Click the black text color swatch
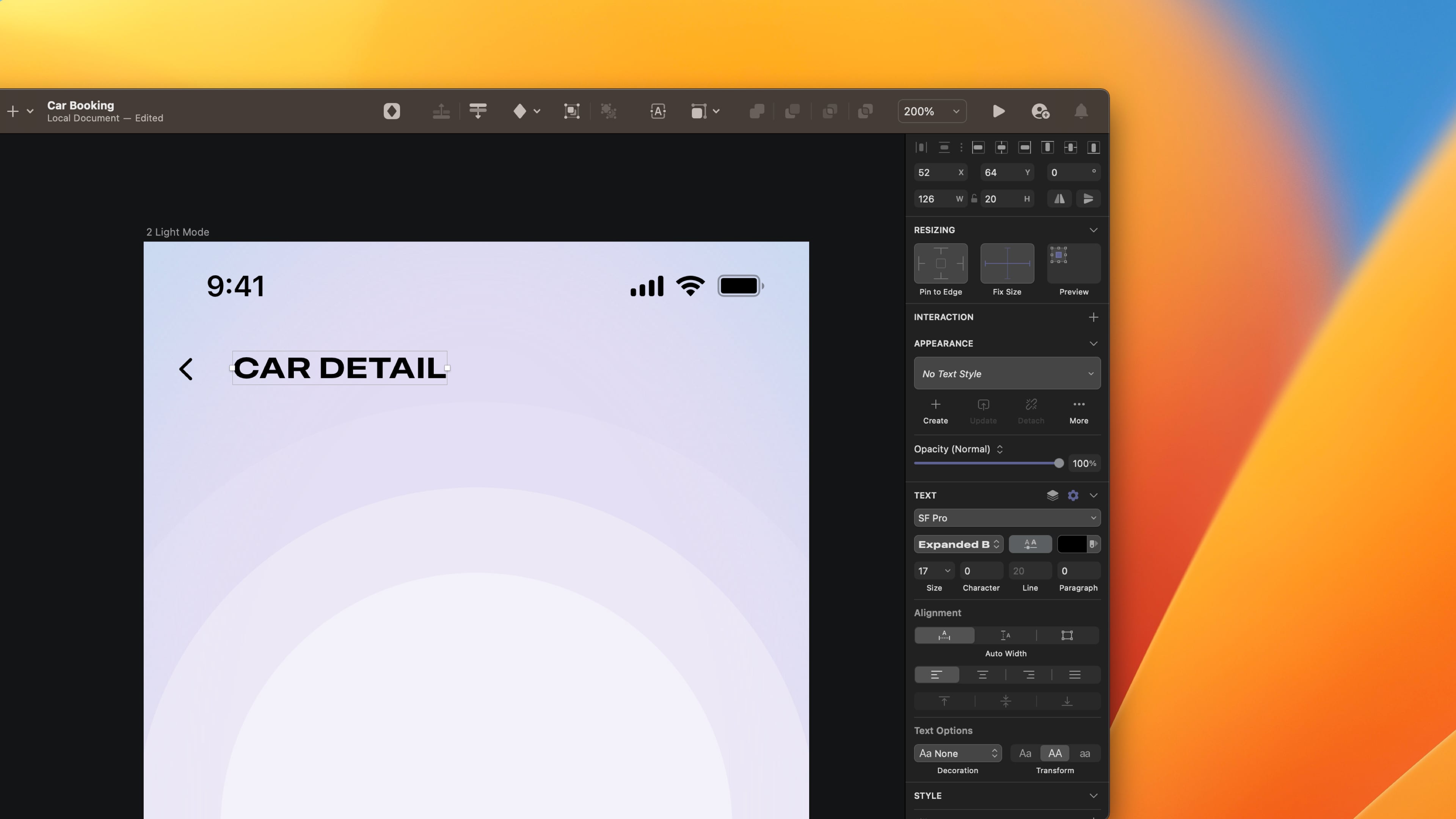Screen dimensions: 1456x819 pyautogui.click(x=1072, y=544)
